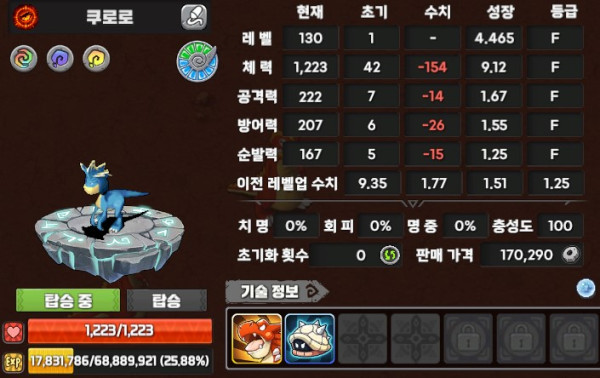Tap the blue crystal orb icon
The width and height of the screenshot is (600, 378).
[x=586, y=288]
